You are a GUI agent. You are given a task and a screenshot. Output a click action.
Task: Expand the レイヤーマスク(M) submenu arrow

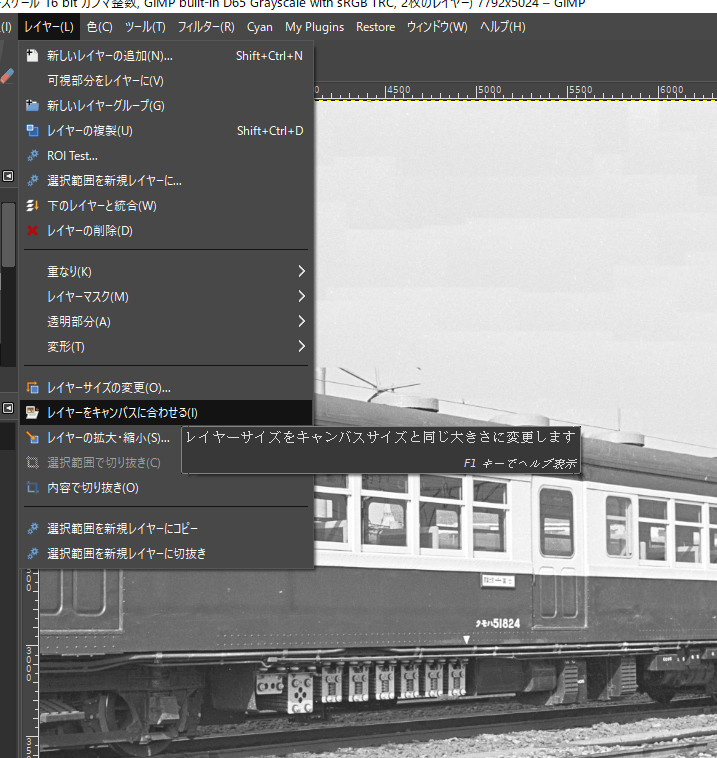point(301,296)
